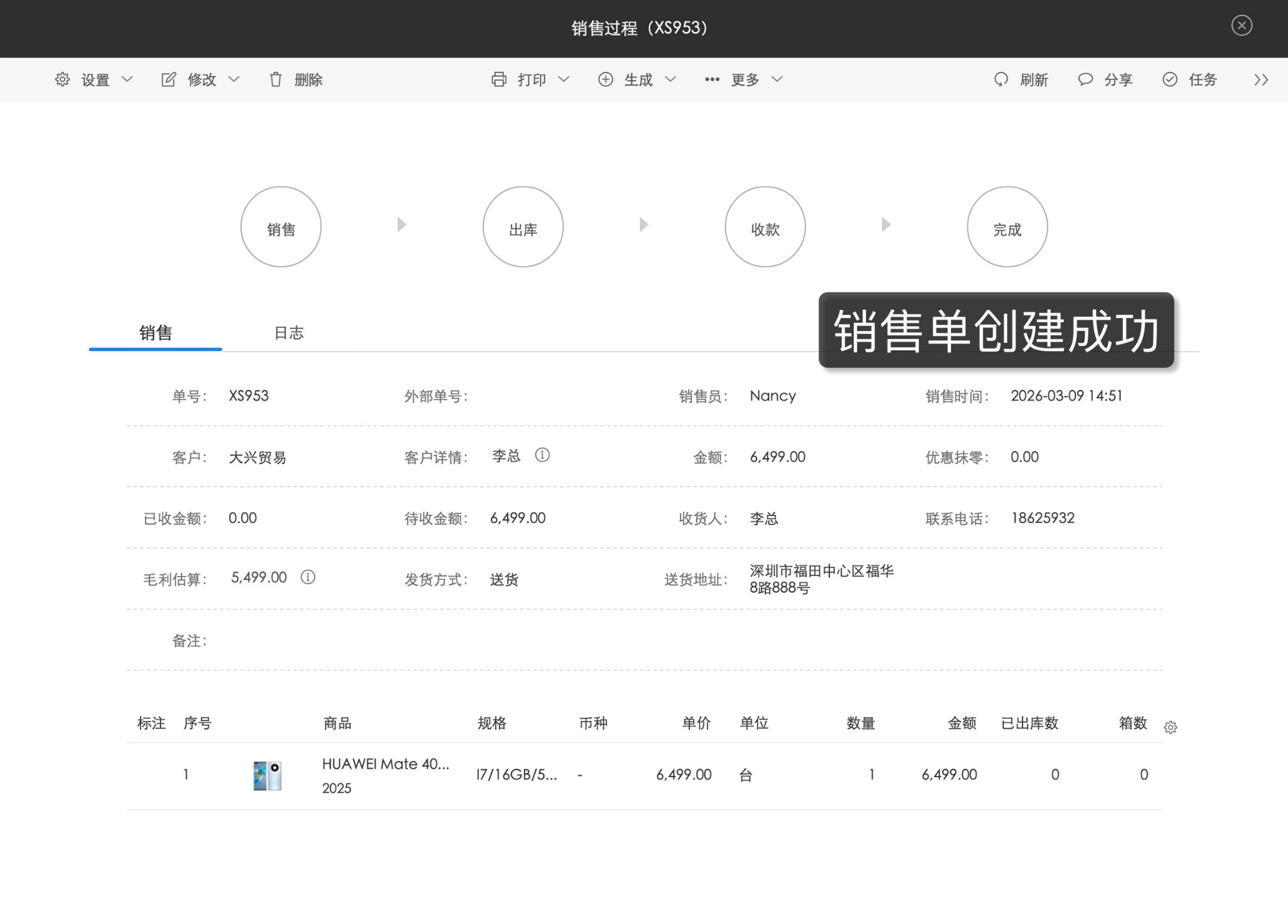Click the 刷新 refresh icon
1288x924 pixels.
pyautogui.click(x=1001, y=79)
